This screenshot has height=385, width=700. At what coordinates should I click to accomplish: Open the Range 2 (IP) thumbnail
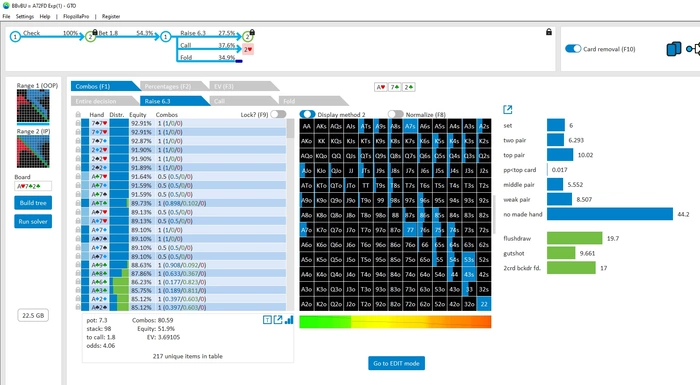pyautogui.click(x=33, y=152)
